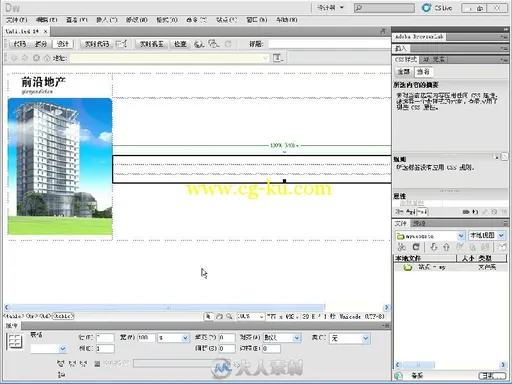The image size is (512, 384).
Task: Toggle Live Code (实时代码) button
Action: click(97, 44)
